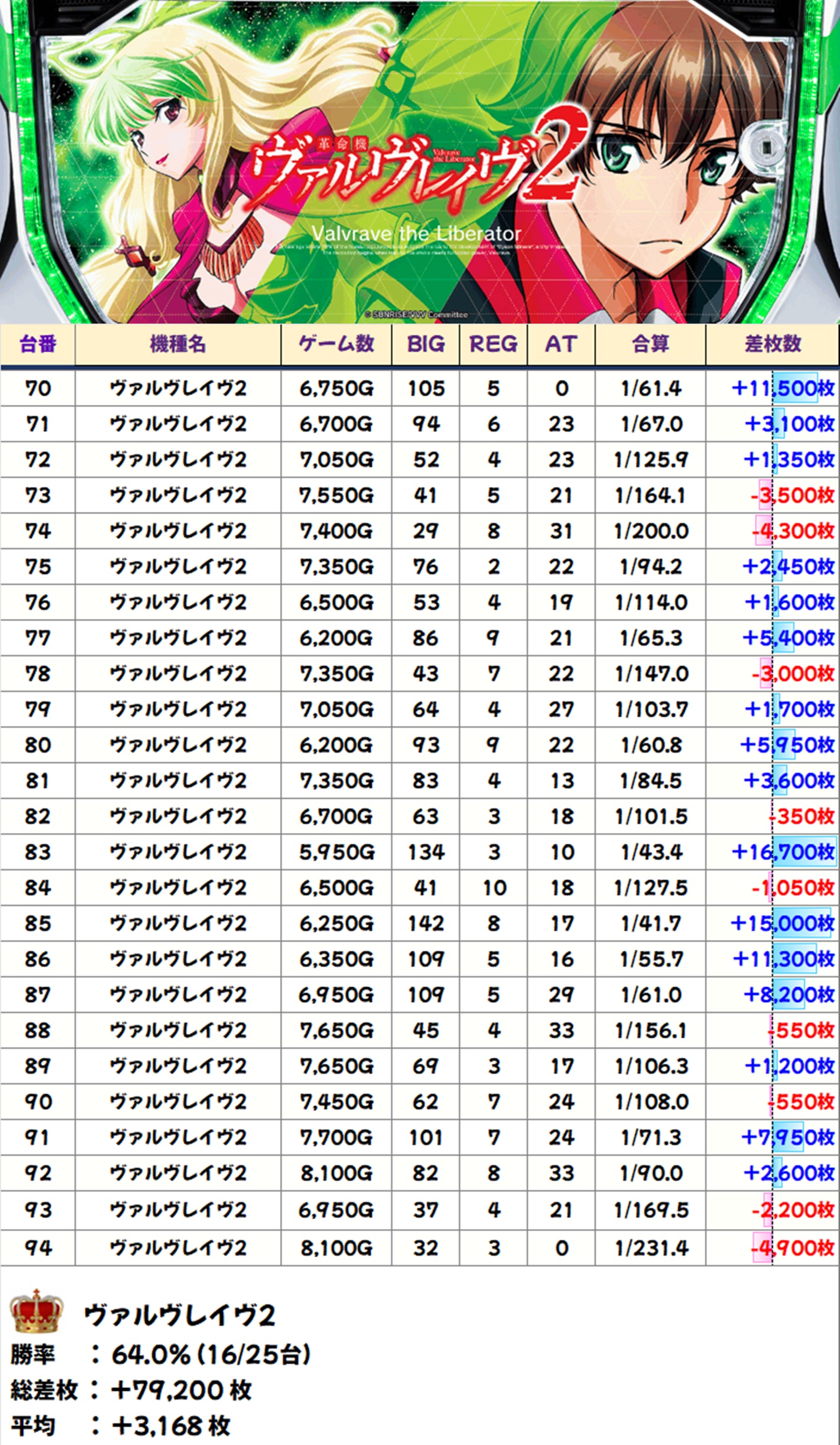Click the red crown icon

pyautogui.click(x=36, y=1310)
